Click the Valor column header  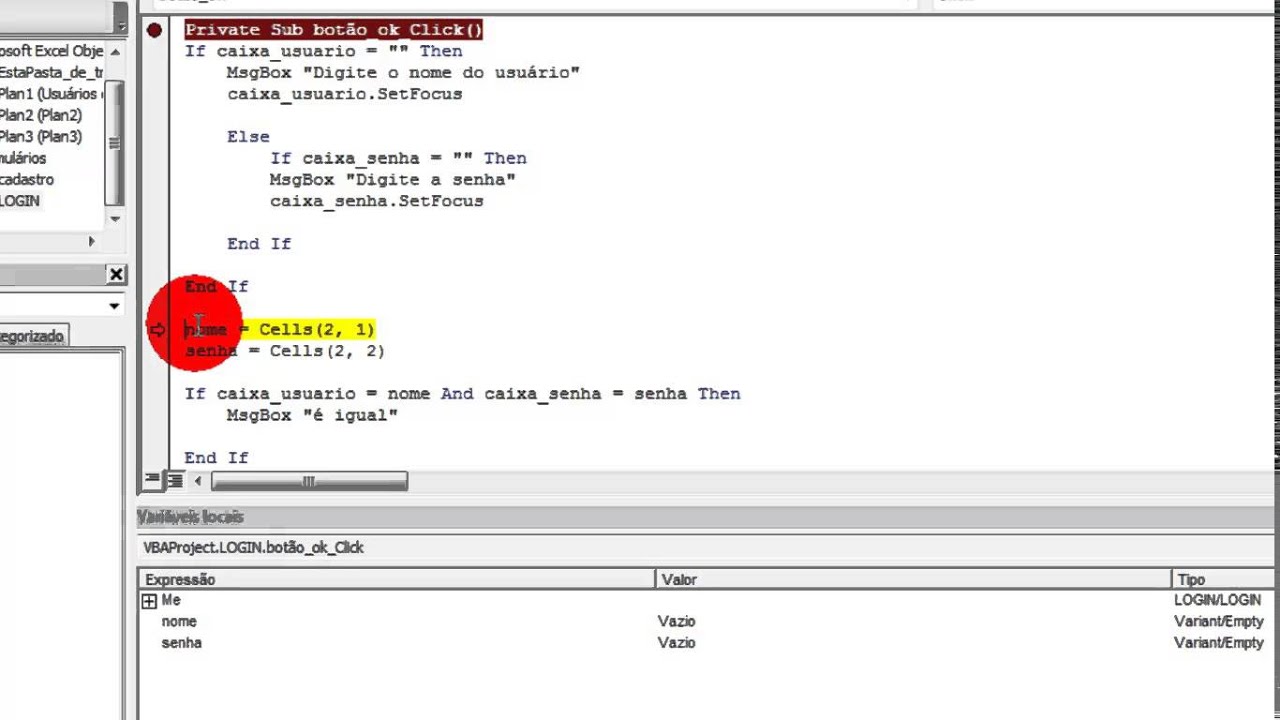913,579
